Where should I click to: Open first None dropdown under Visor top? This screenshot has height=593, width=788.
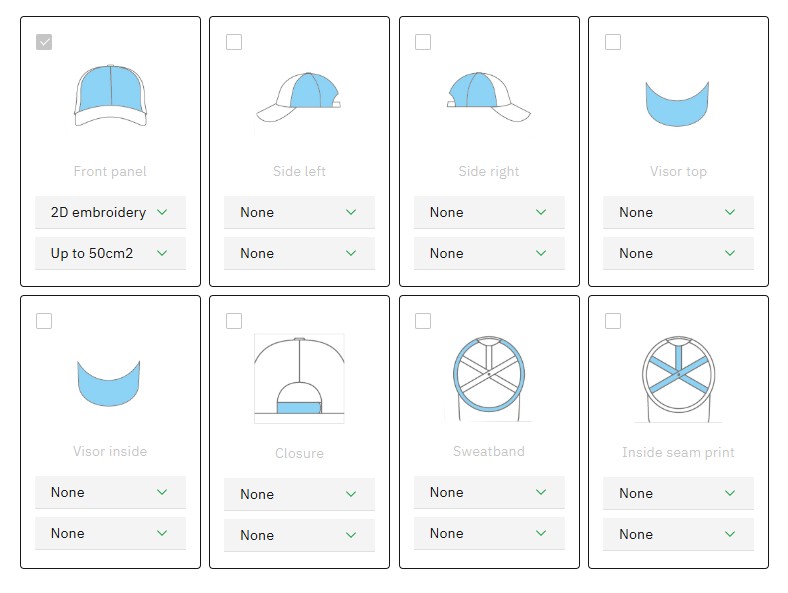click(x=678, y=212)
